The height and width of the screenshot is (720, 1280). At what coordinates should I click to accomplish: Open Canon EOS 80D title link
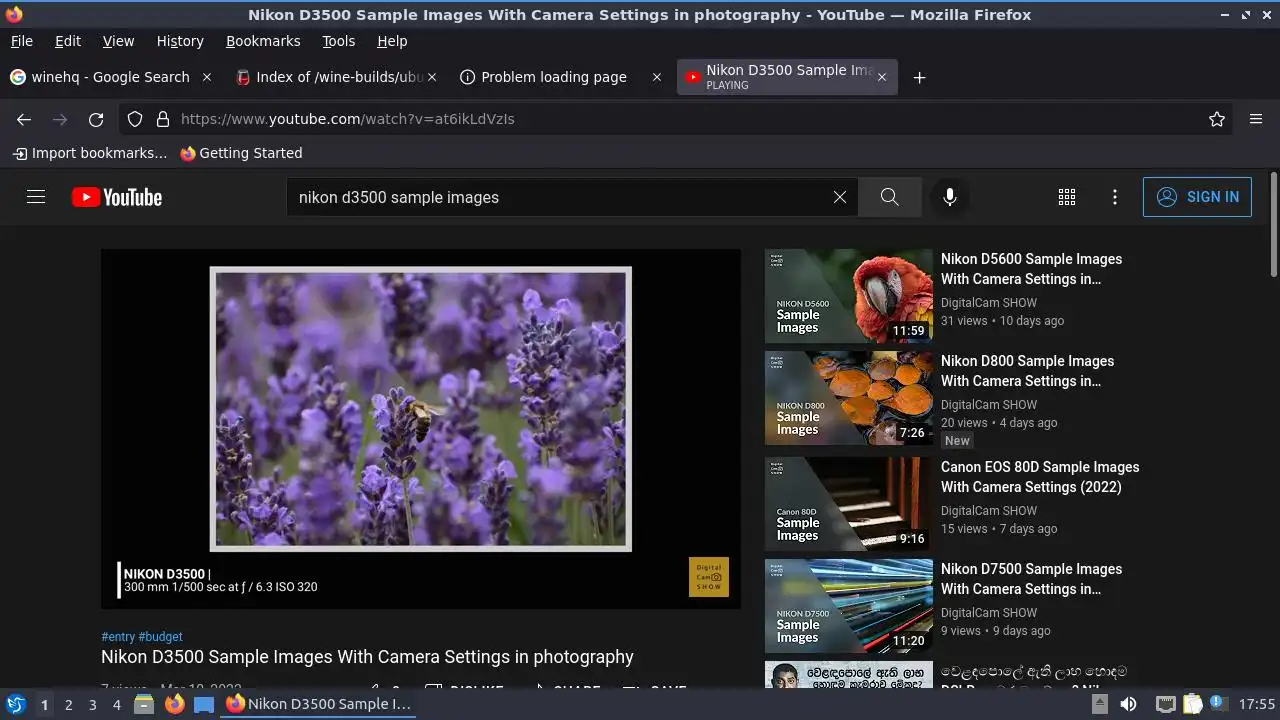(1040, 477)
